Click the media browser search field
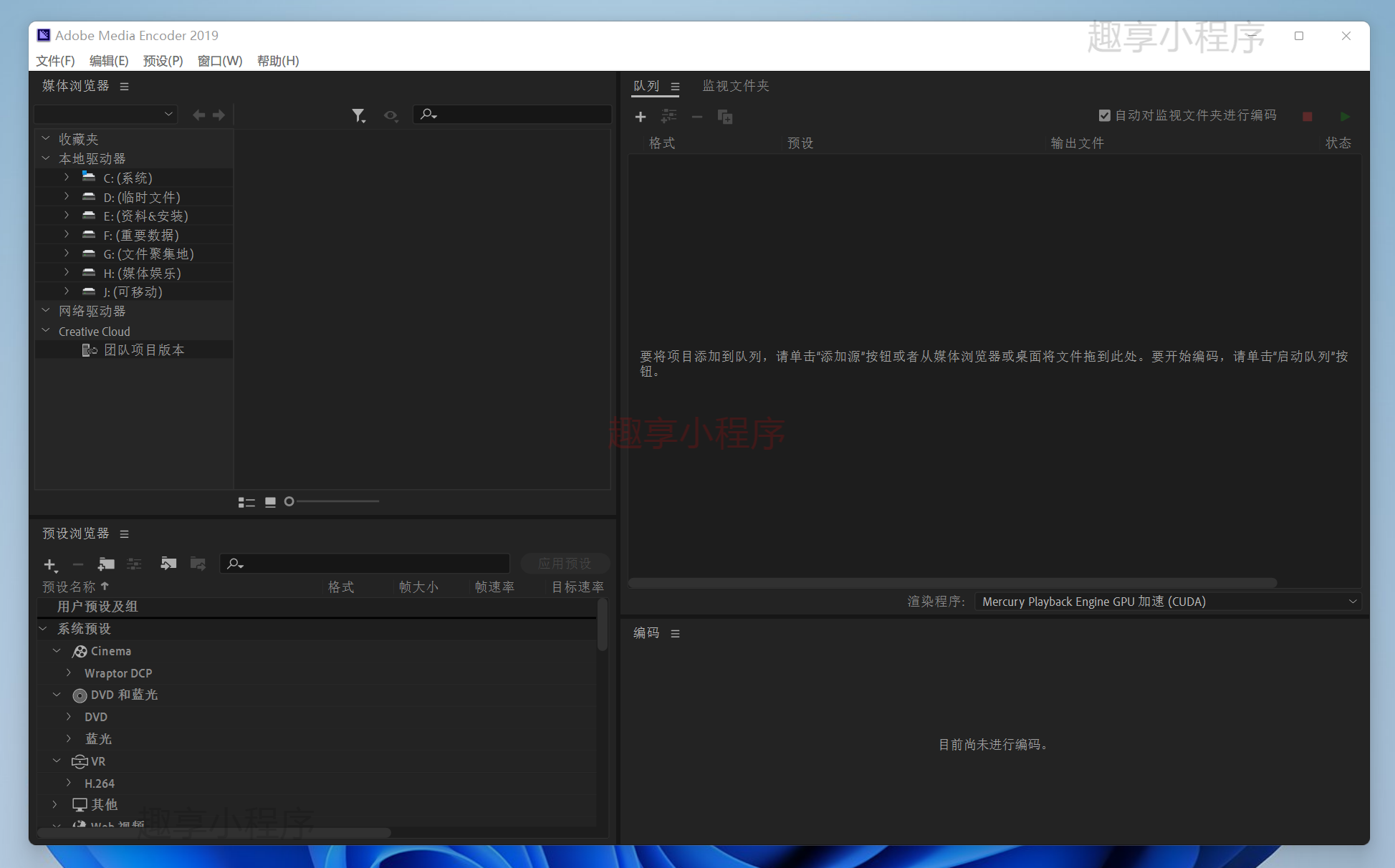 pos(512,115)
